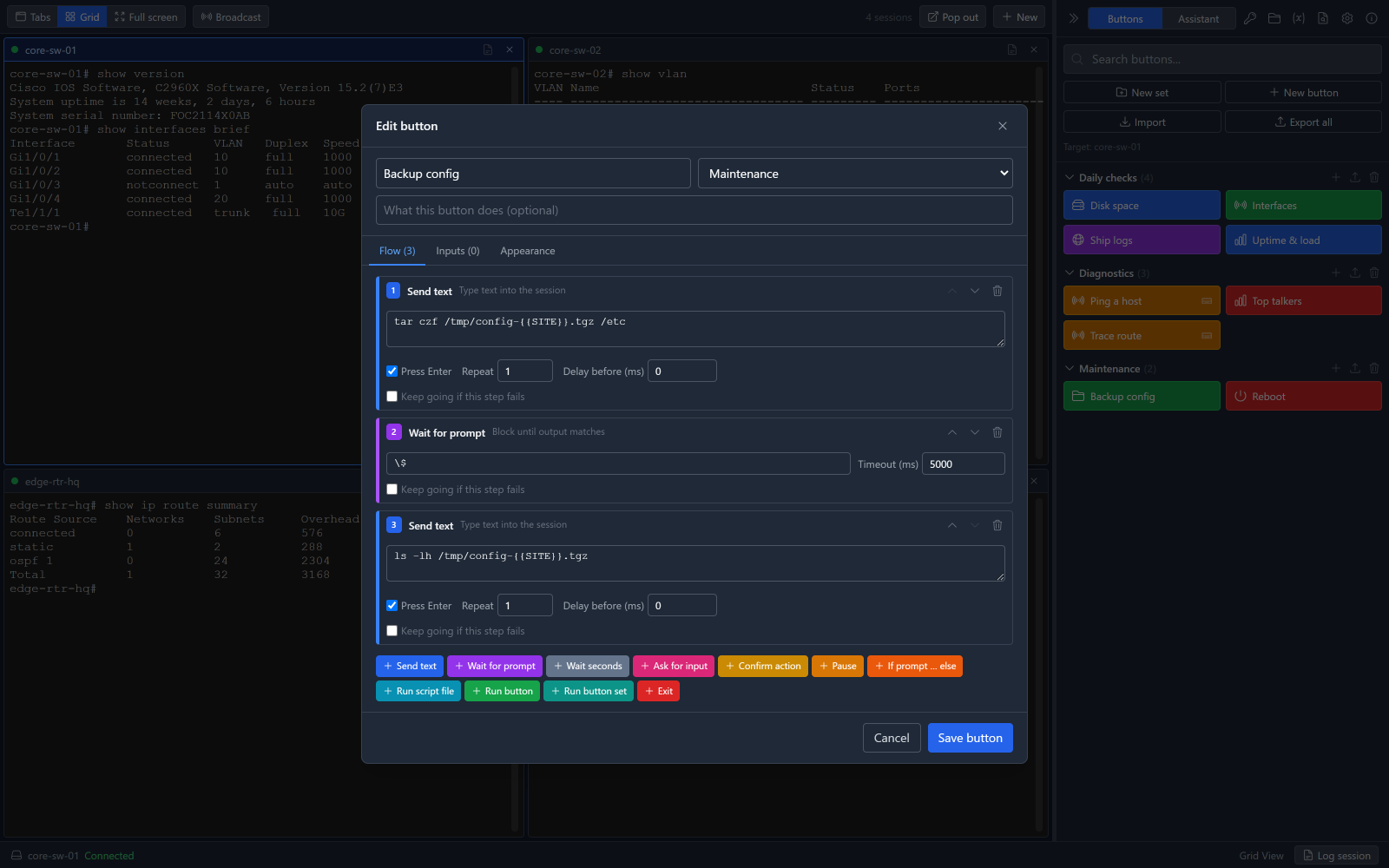Open the file search icon in side panel
Screen dimensions: 1389x868
tap(1323, 18)
